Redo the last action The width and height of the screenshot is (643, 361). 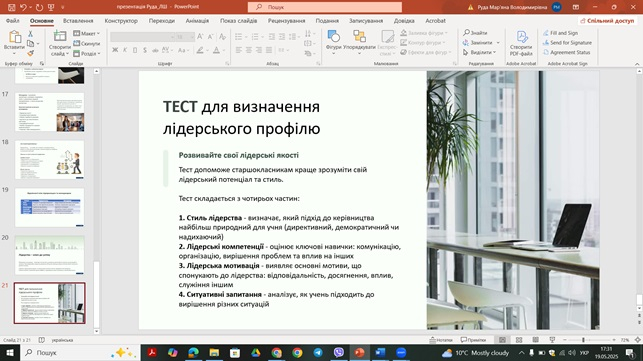pyautogui.click(x=39, y=7)
